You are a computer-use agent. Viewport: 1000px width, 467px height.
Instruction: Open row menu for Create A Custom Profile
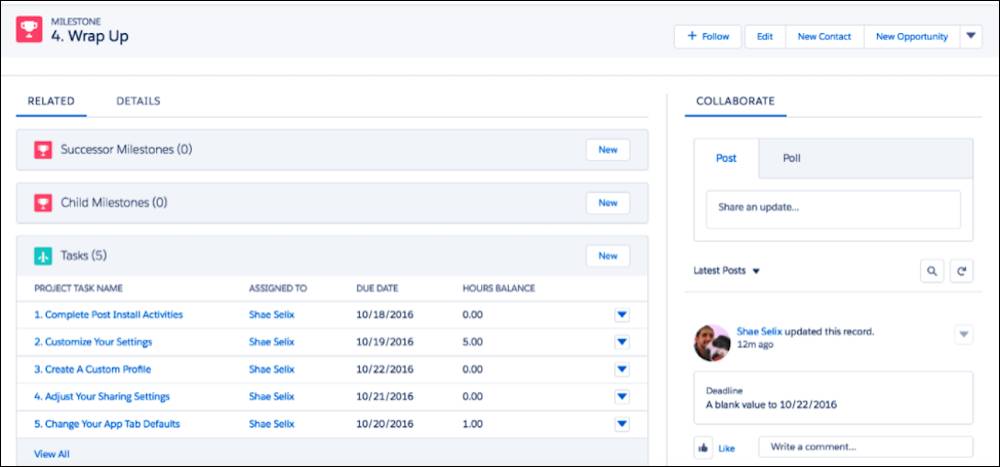pos(622,369)
